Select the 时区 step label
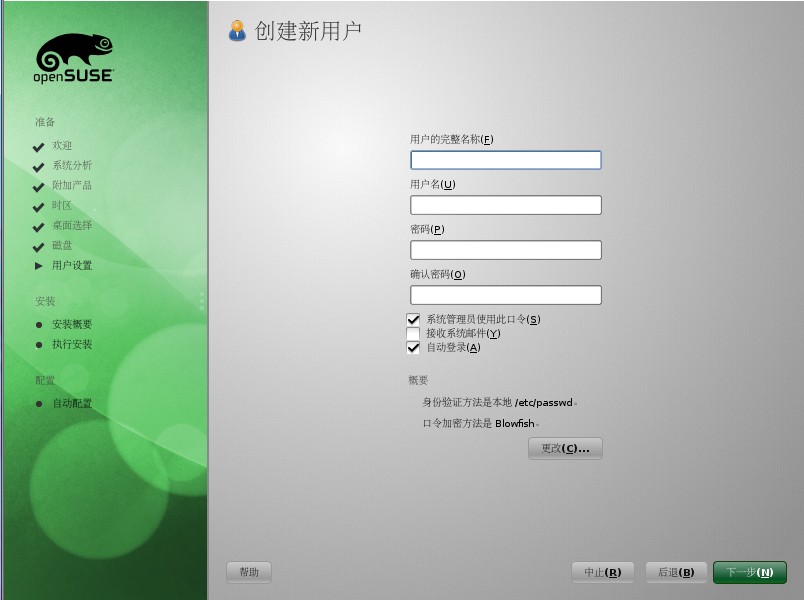The width and height of the screenshot is (804, 600). coord(62,205)
